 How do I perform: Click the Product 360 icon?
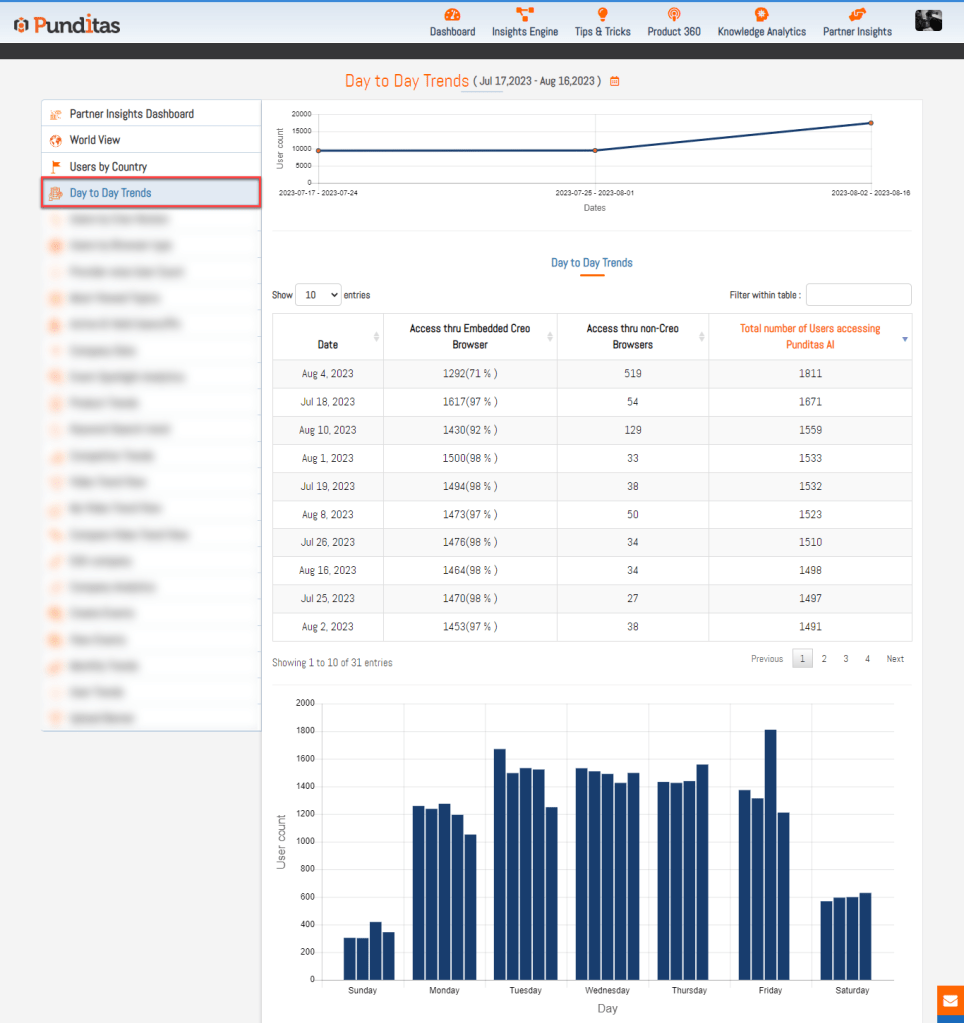673,15
